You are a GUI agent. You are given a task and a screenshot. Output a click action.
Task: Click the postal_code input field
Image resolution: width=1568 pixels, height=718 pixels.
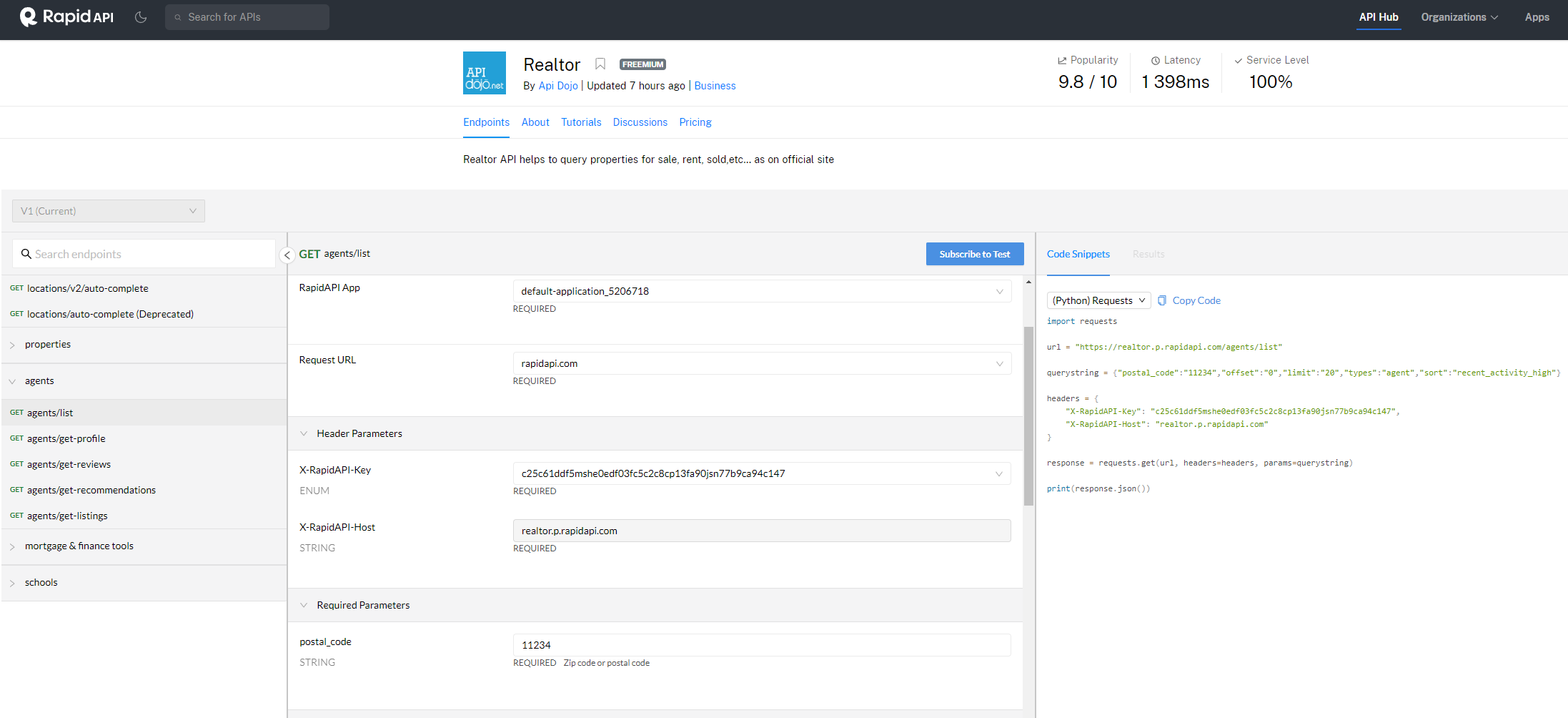(762, 645)
